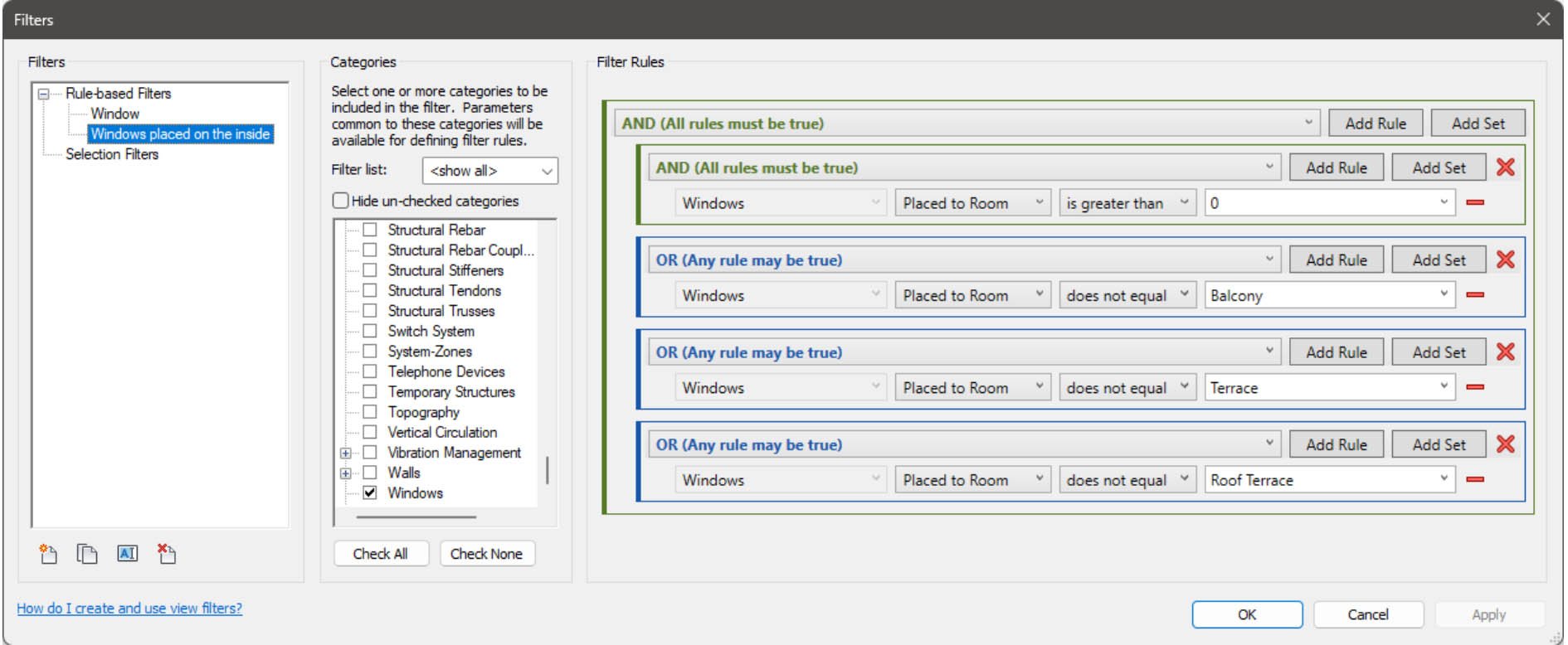Open the 'is greater than' operator dropdown
The image size is (1568, 645).
click(1127, 203)
